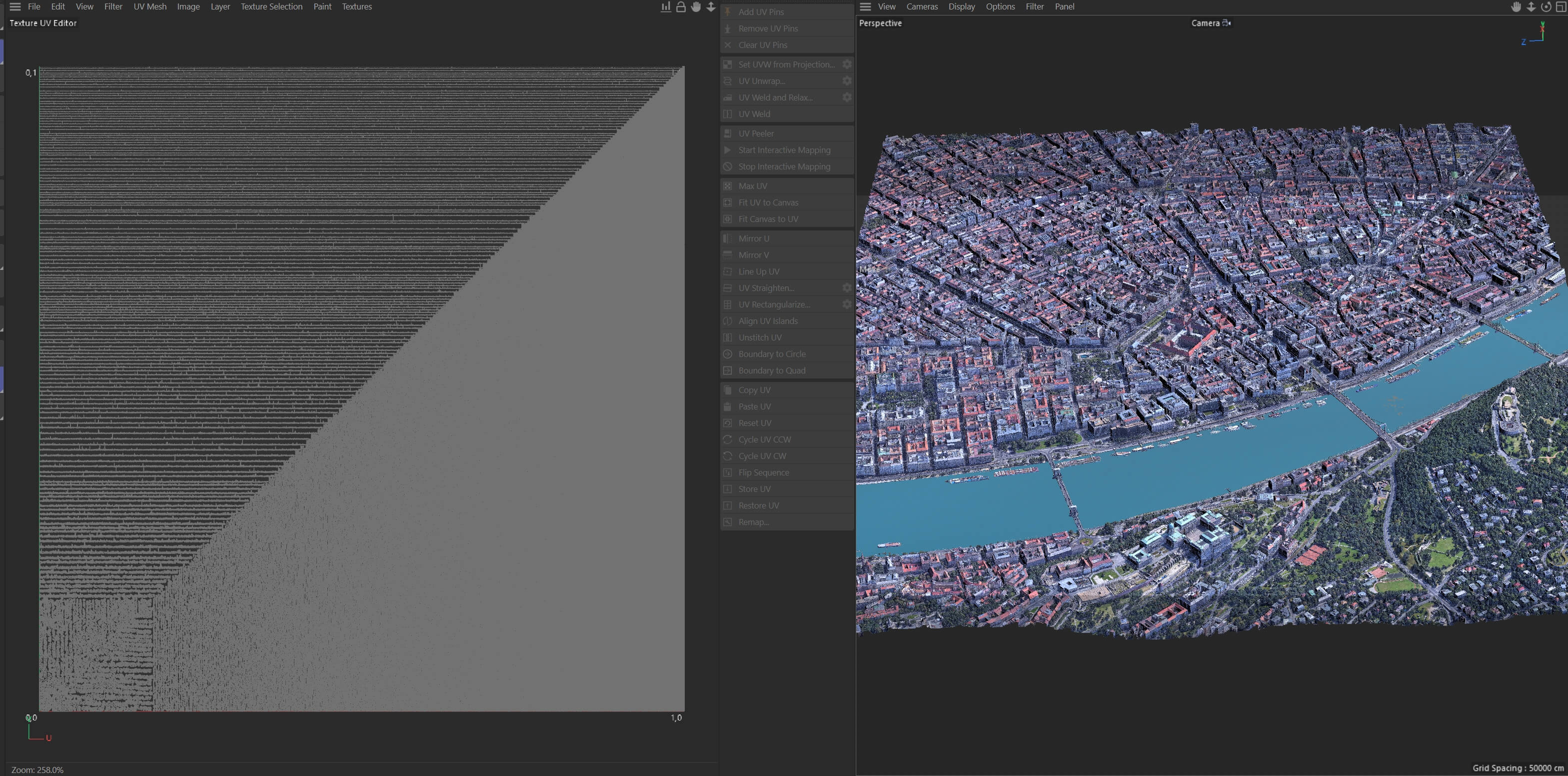Click the Restore UV command
The height and width of the screenshot is (776, 1568).
(787, 505)
